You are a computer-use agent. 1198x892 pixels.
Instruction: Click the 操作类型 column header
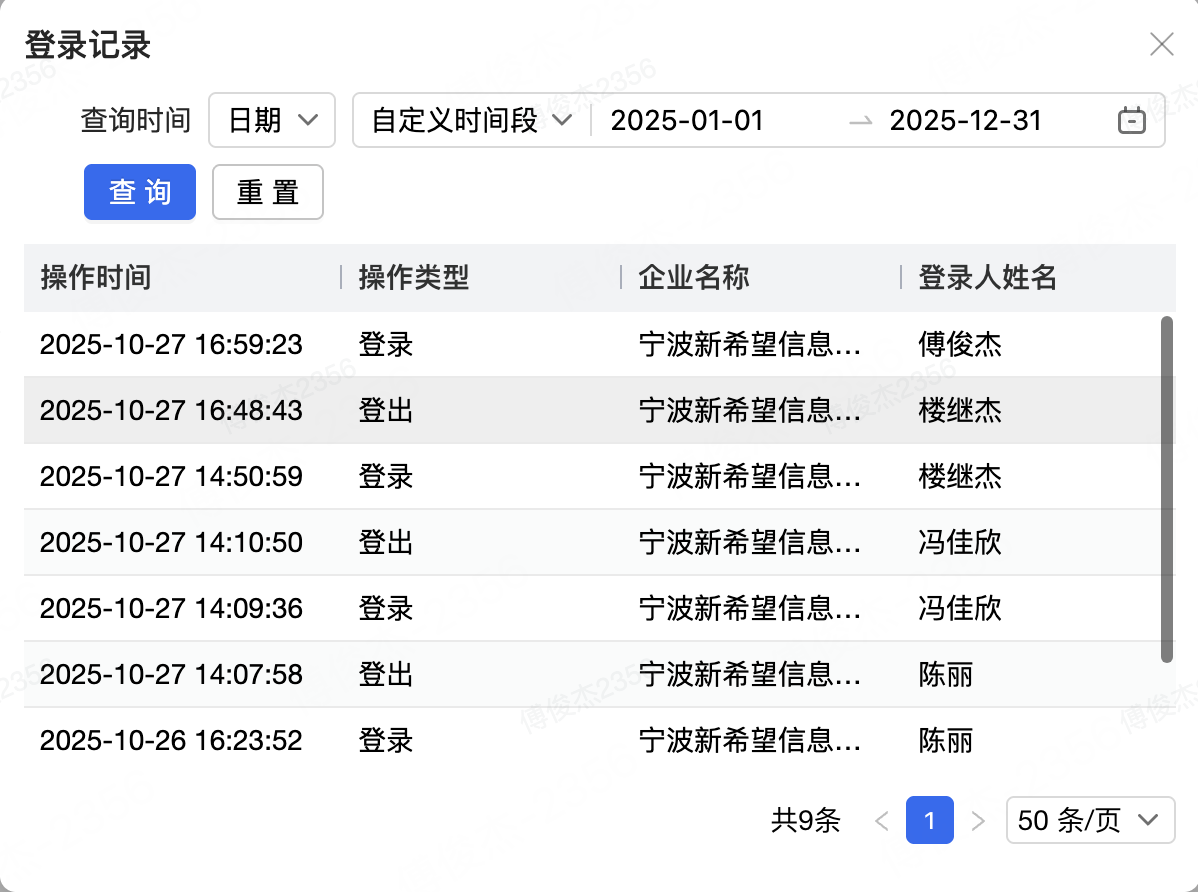pyautogui.click(x=414, y=277)
